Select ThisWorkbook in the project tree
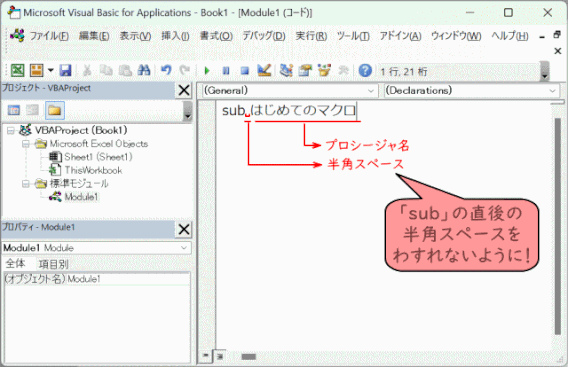This screenshot has width=568, height=367. (93, 170)
